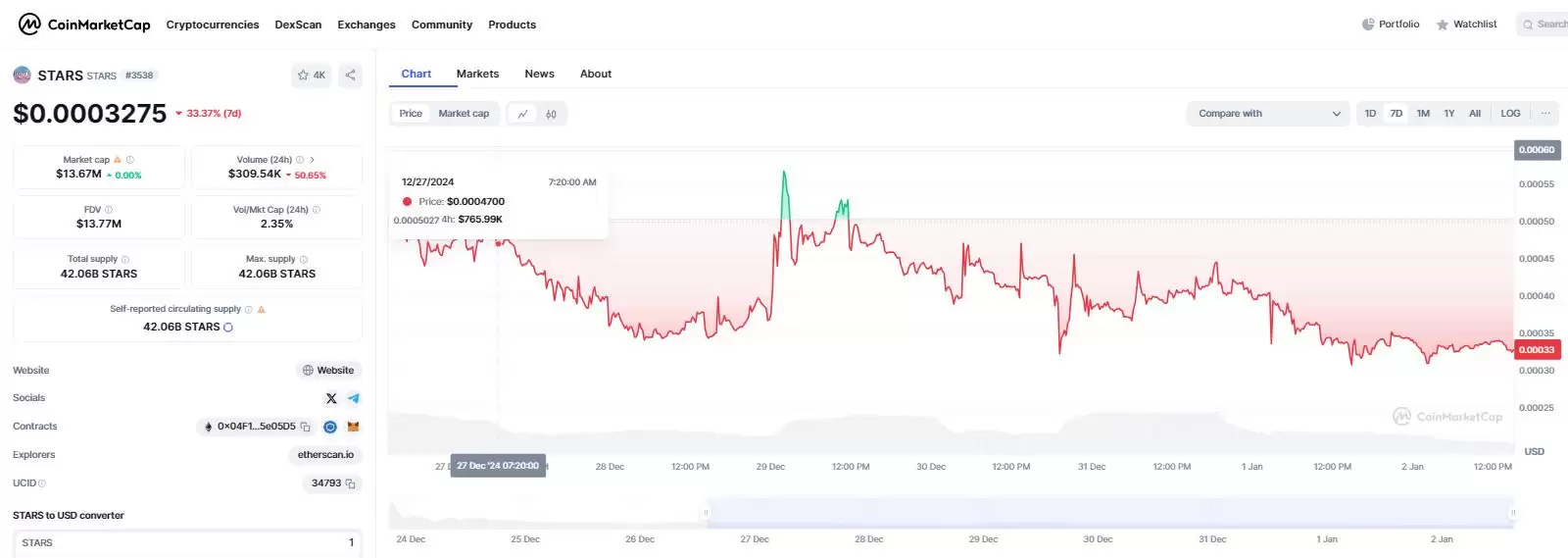
Task: Open the chart more options (three dots) menu
Action: click(x=1545, y=114)
